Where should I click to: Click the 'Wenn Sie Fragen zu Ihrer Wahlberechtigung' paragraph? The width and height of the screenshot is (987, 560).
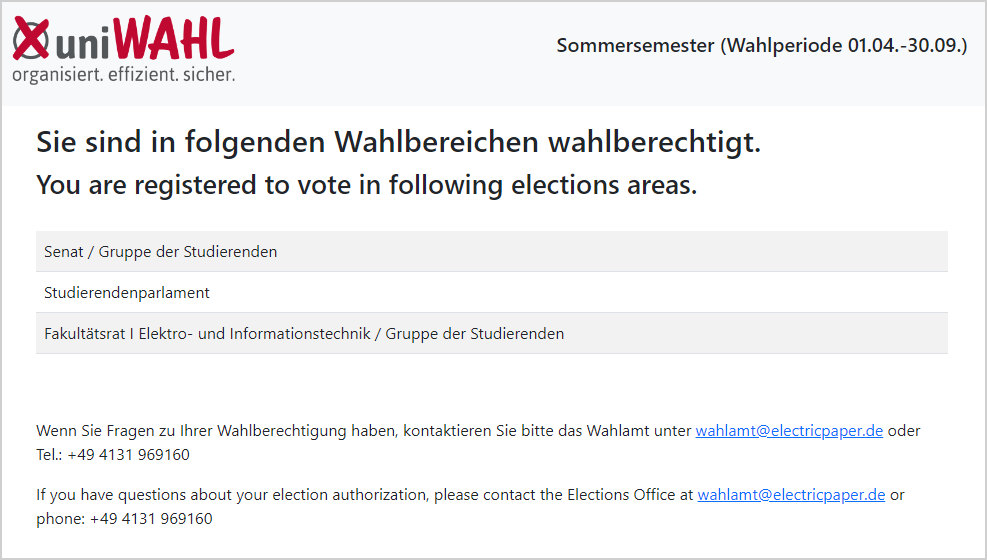tap(478, 443)
